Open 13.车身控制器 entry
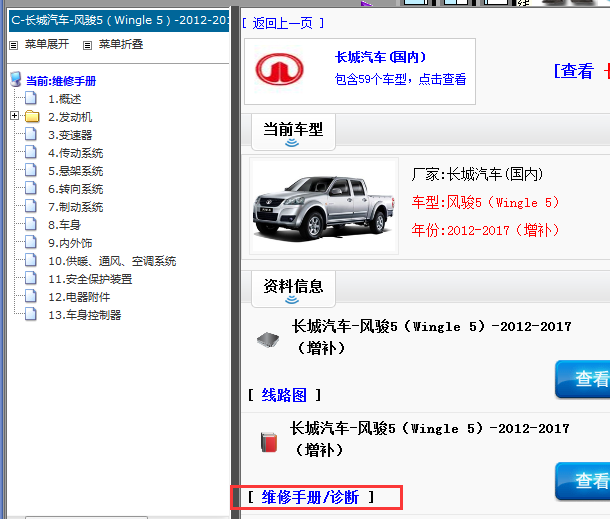 (x=84, y=315)
